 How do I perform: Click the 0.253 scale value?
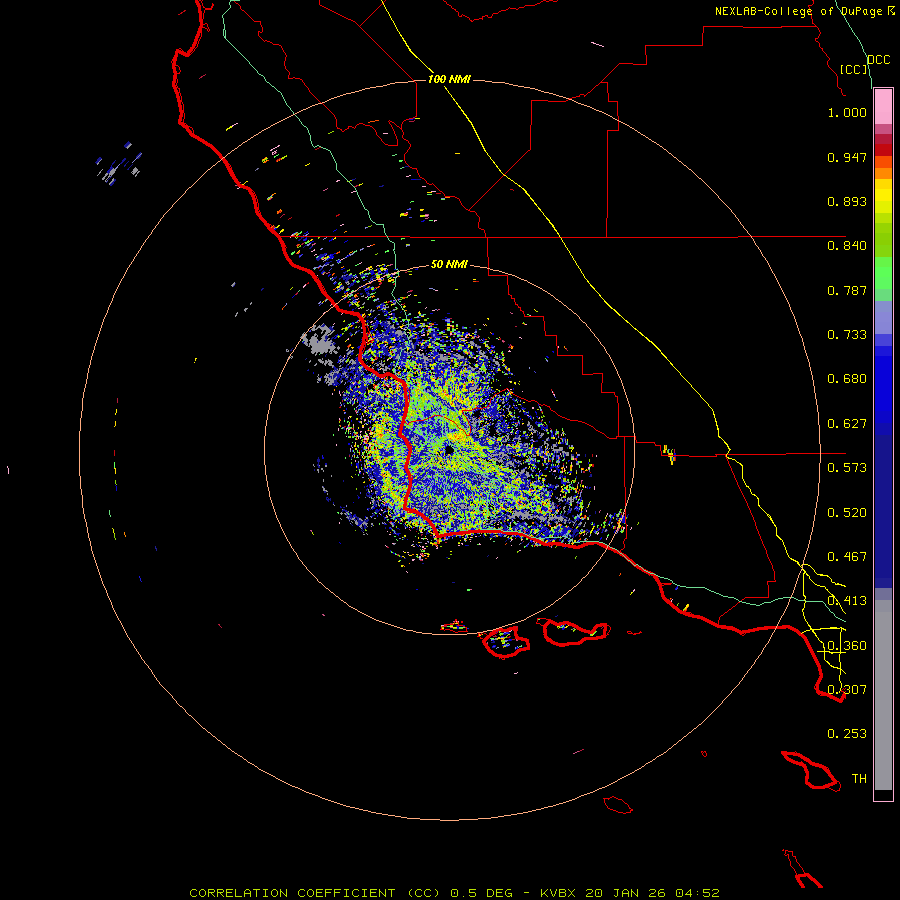tap(847, 734)
